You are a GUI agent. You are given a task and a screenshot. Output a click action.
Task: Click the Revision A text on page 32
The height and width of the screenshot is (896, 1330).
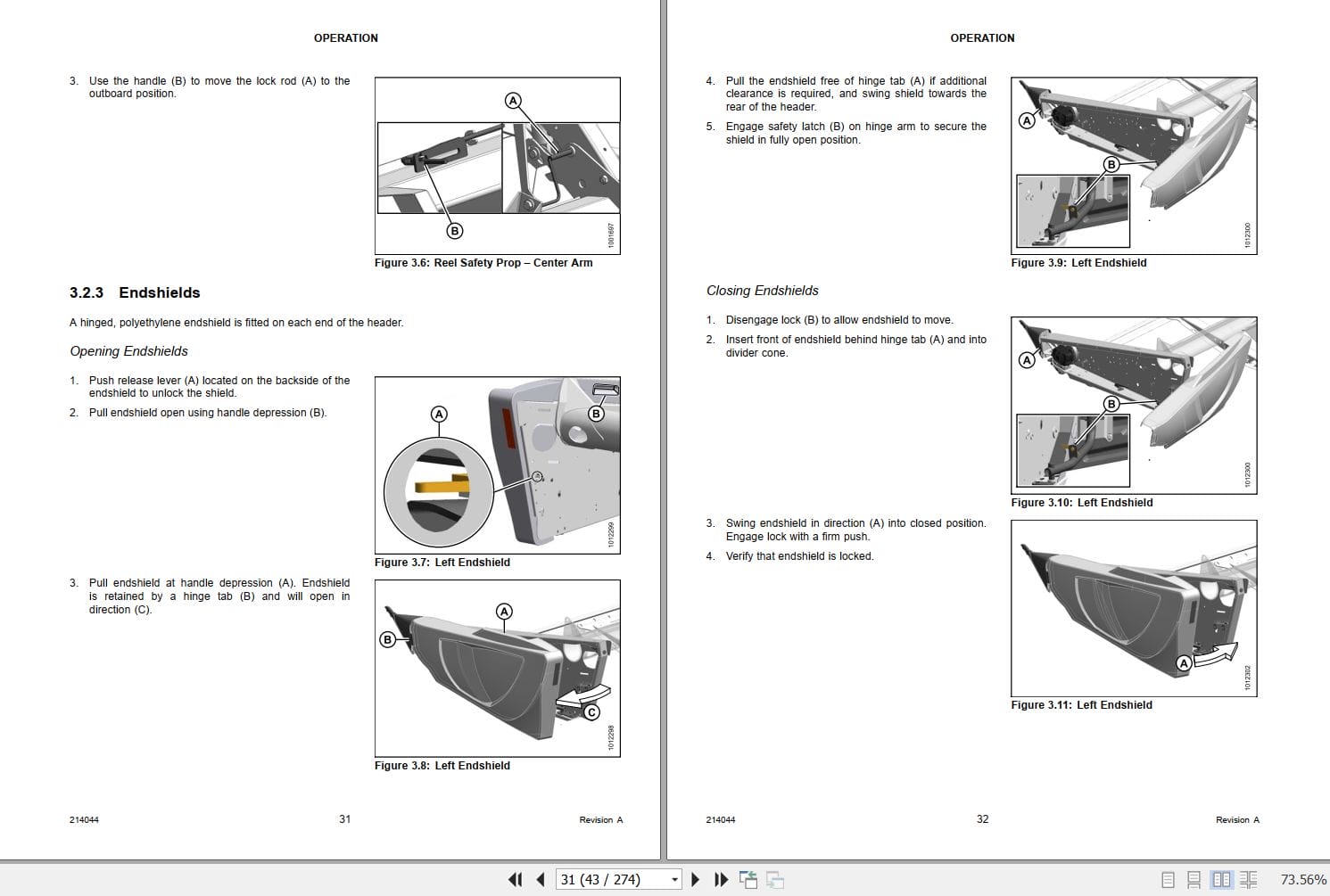pos(1237,820)
